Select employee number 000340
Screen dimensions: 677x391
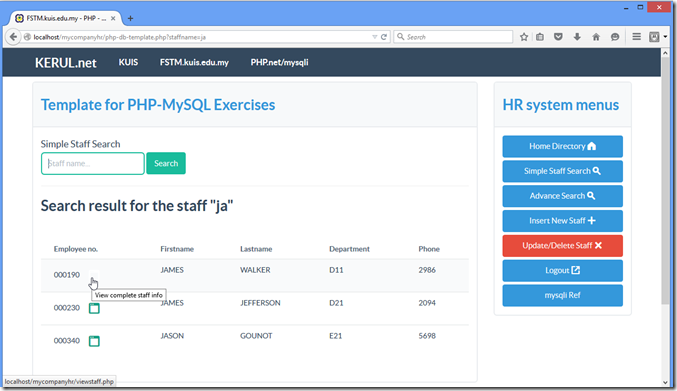[66, 341]
